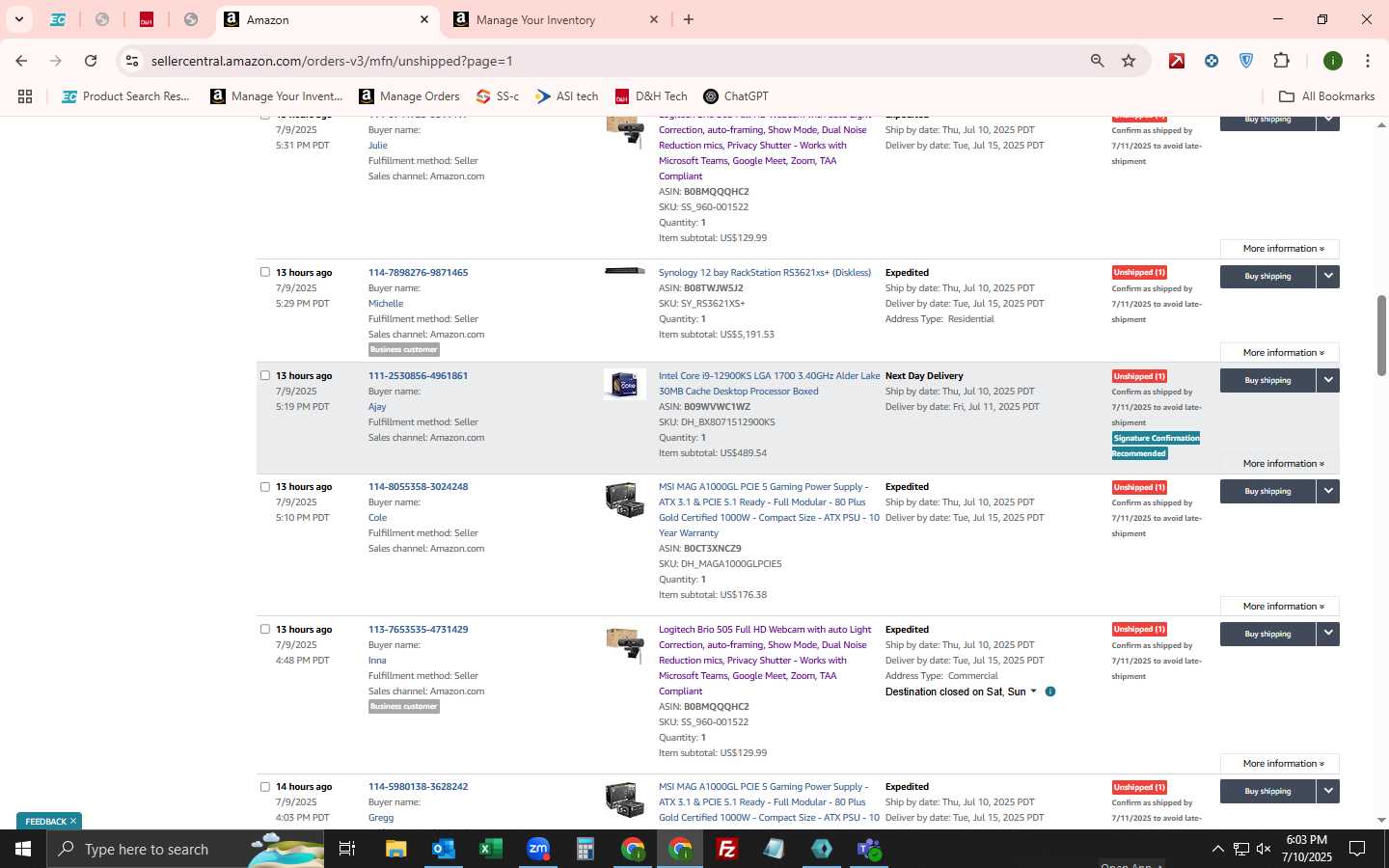The image size is (1389, 868).
Task: Open All Bookmarks folder
Action: [x=1326, y=96]
